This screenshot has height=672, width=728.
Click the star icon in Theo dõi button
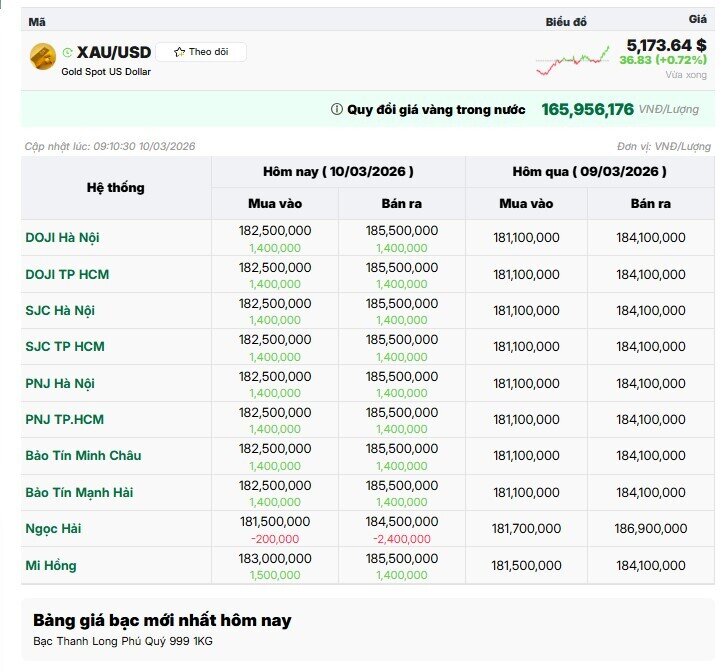(179, 52)
